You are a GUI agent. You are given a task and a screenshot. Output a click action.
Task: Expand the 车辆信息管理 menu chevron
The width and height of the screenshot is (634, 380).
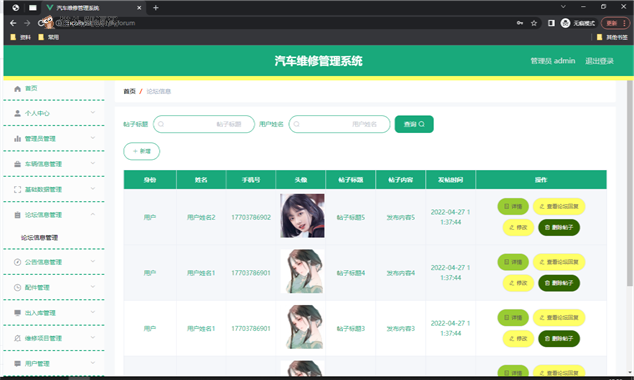(93, 163)
